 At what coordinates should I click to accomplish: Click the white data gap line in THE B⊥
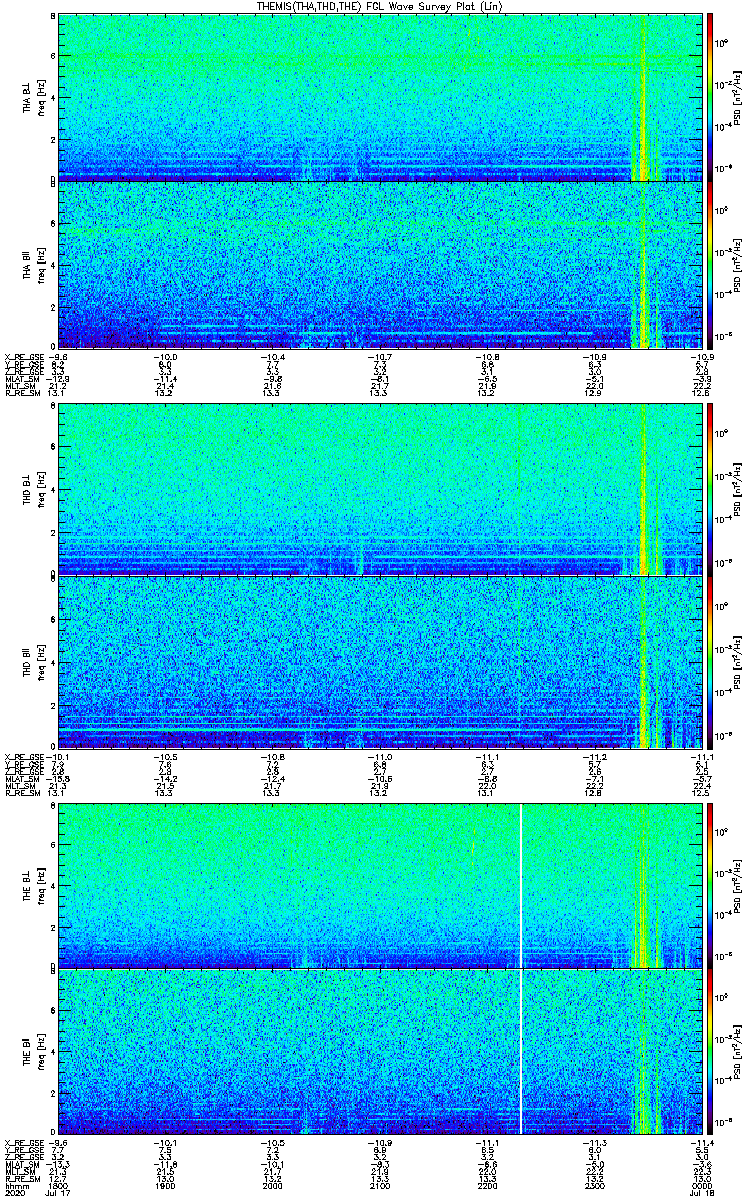point(521,884)
